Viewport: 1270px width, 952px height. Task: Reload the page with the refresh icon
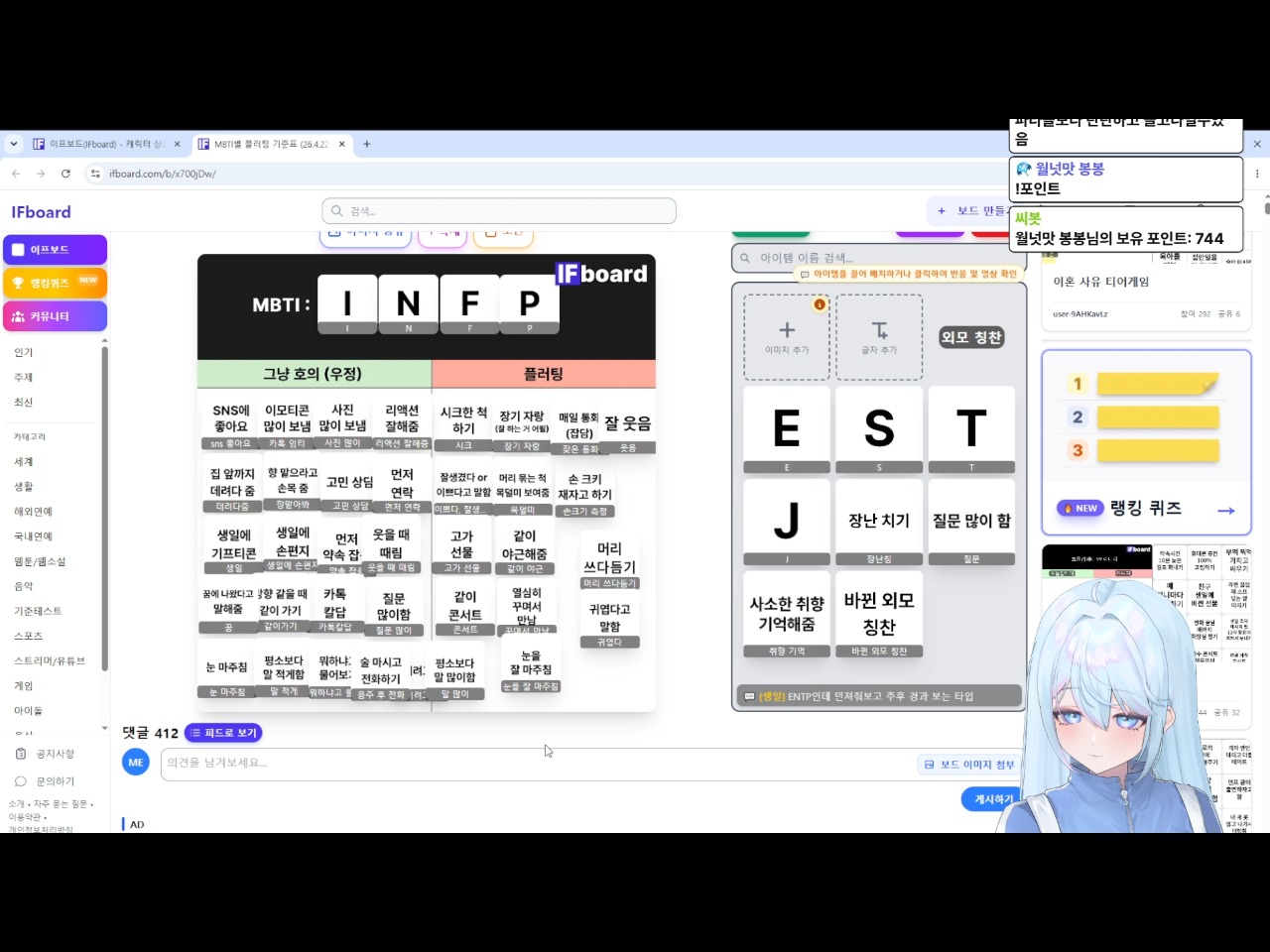point(65,174)
